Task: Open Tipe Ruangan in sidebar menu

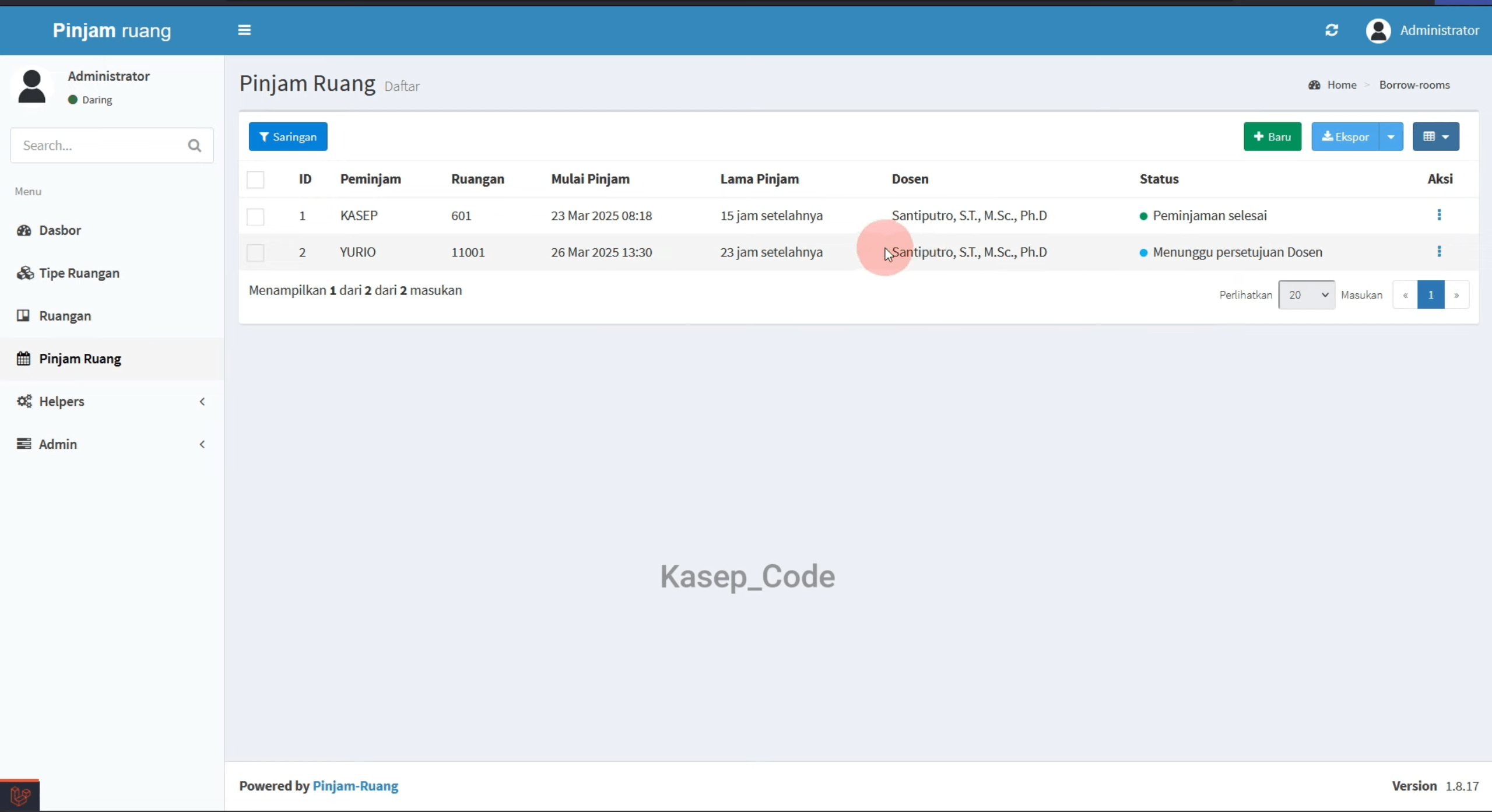Action: click(x=112, y=273)
